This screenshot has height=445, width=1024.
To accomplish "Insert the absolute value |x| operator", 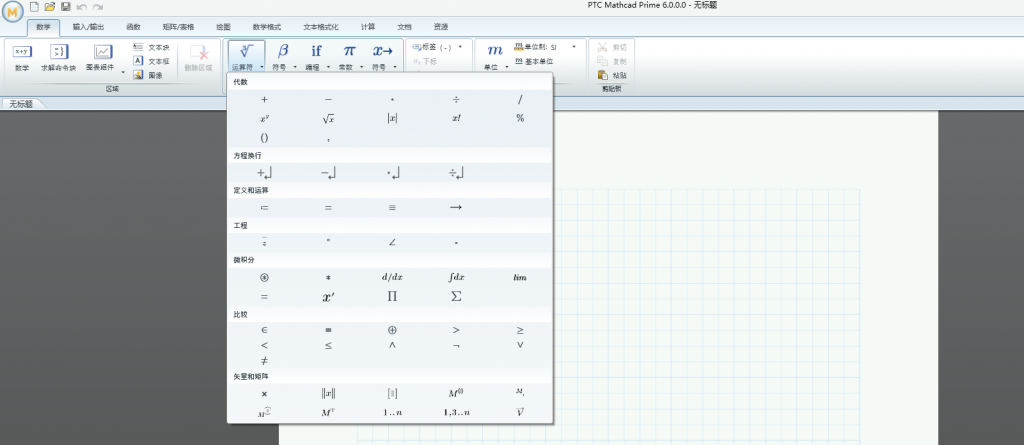I will coord(392,119).
